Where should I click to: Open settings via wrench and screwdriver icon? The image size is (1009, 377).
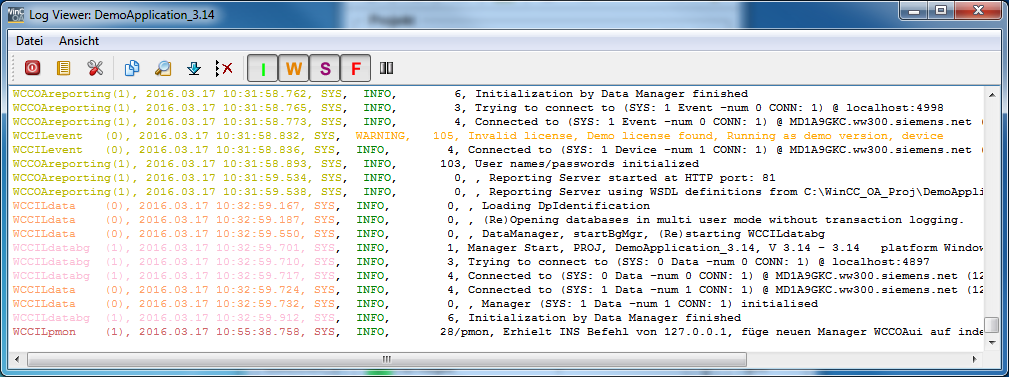click(95, 68)
